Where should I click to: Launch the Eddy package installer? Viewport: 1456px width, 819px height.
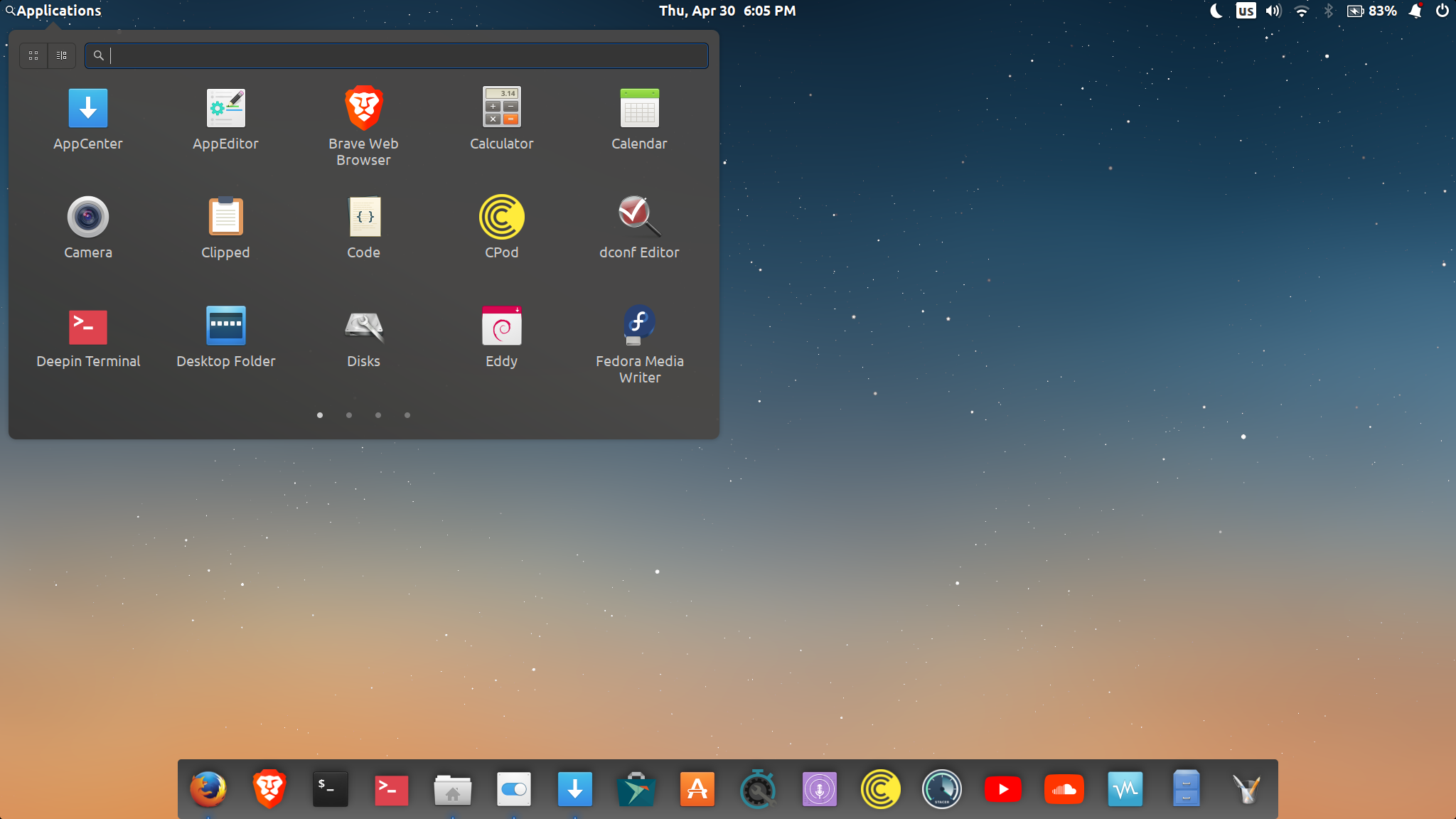pos(501,336)
